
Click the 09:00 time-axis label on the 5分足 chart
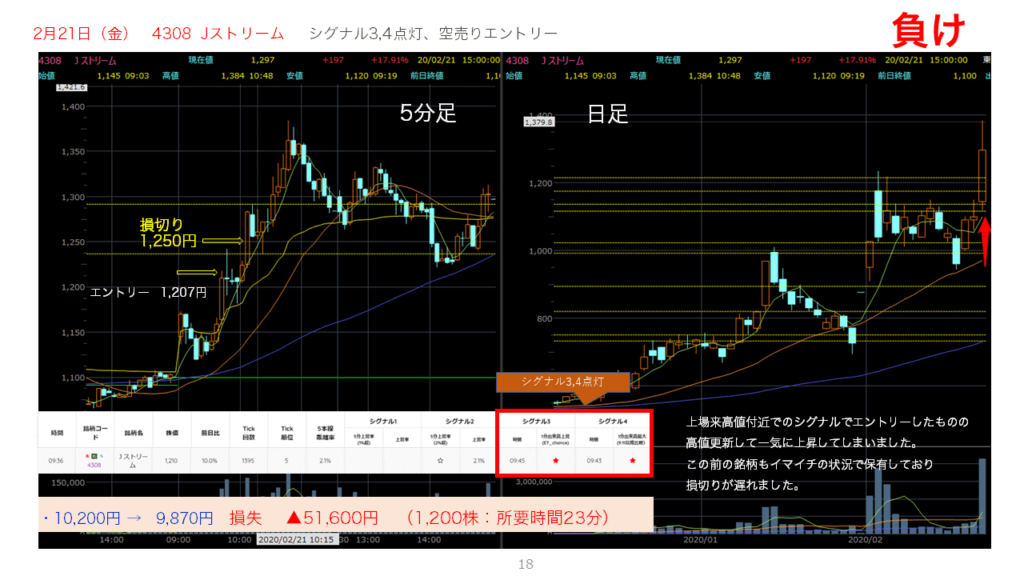click(178, 539)
